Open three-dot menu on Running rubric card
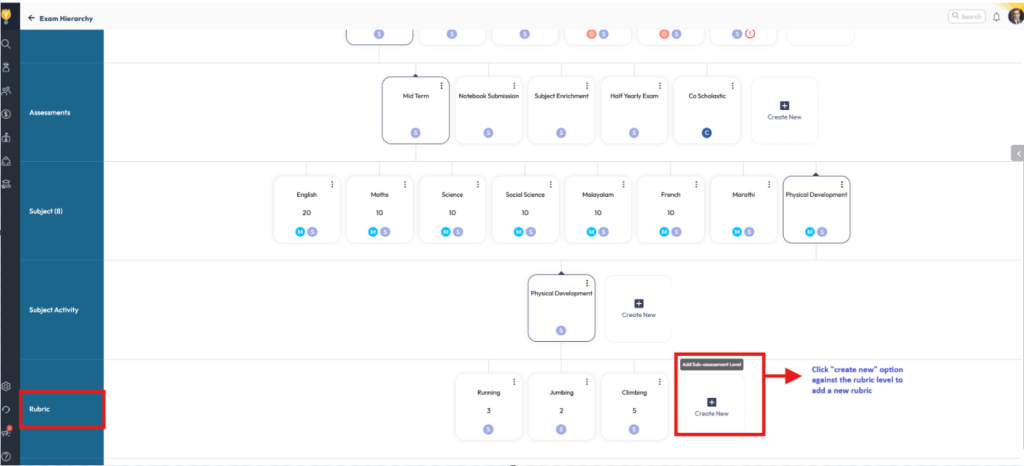 (514, 382)
